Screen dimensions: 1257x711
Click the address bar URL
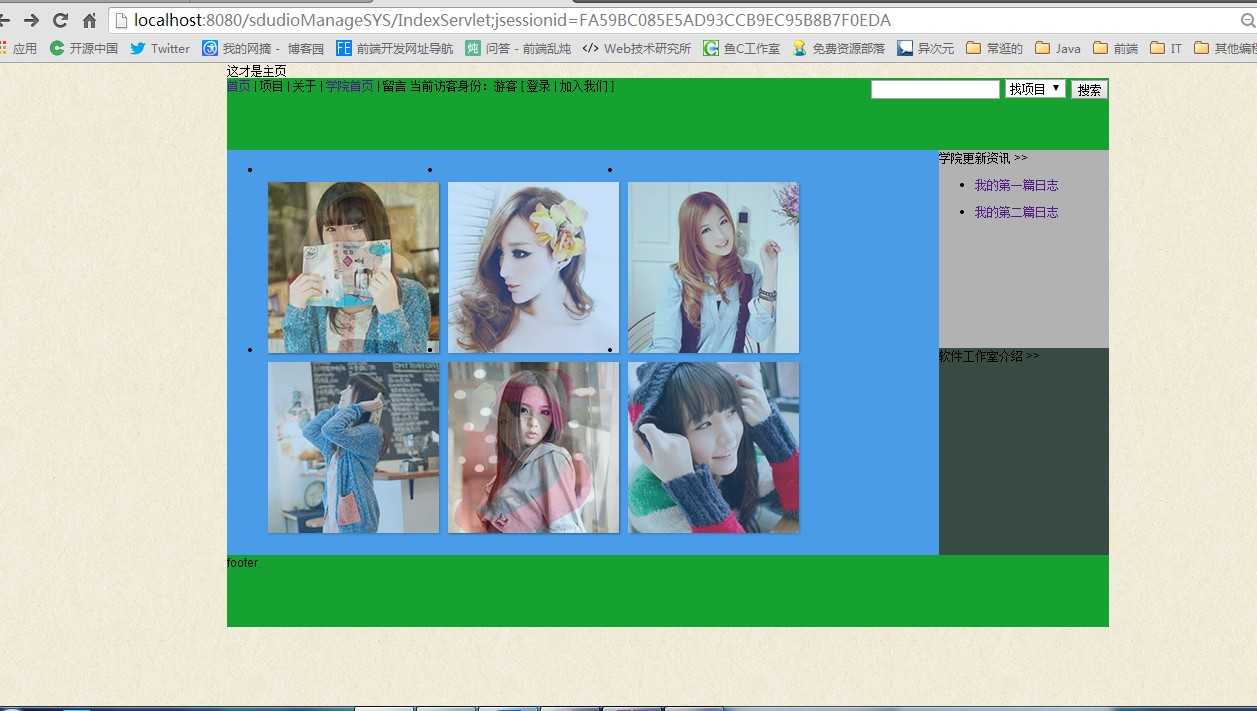tap(512, 20)
